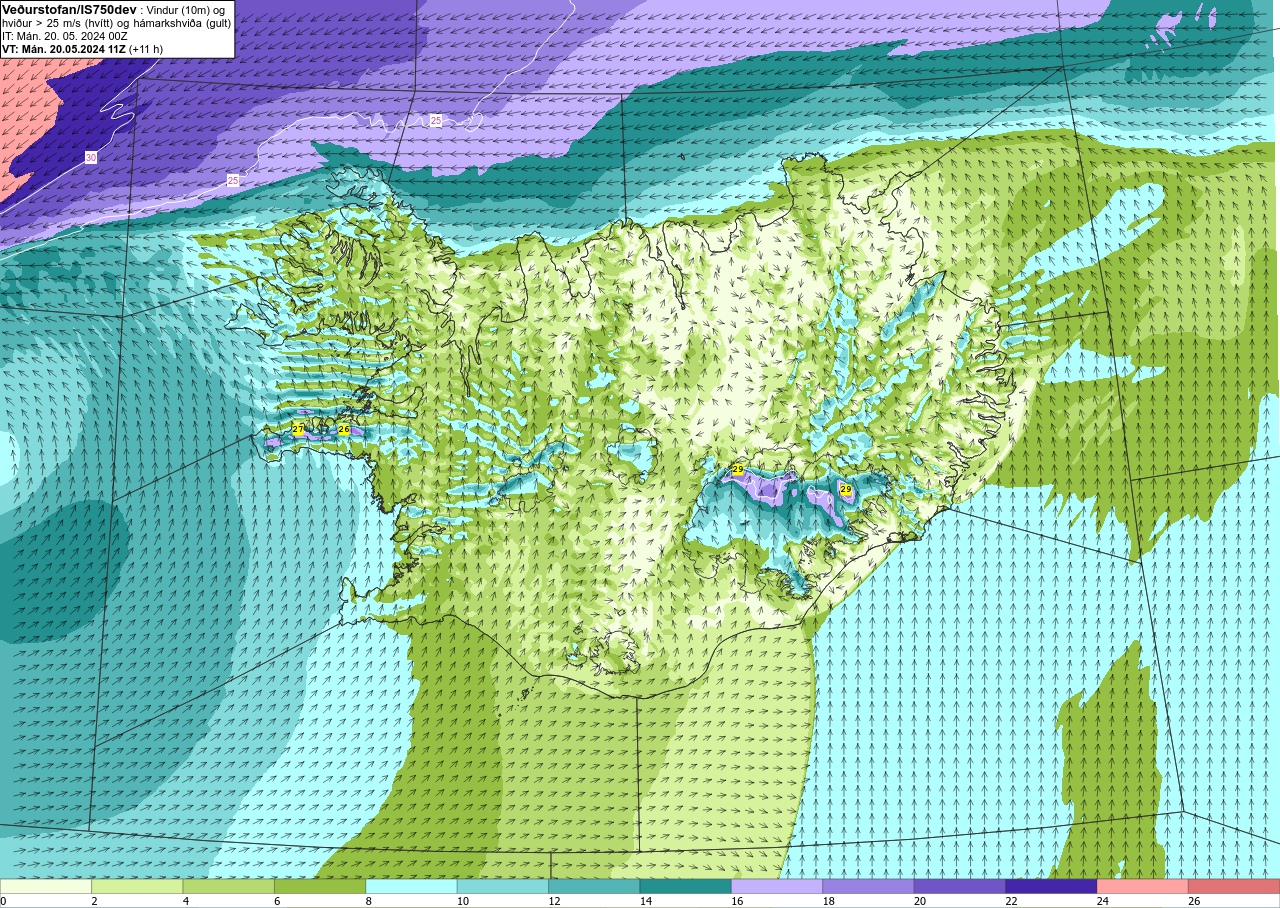Choose the 12–14 m/s teal legend swatch
The image size is (1280, 908).
(594, 886)
